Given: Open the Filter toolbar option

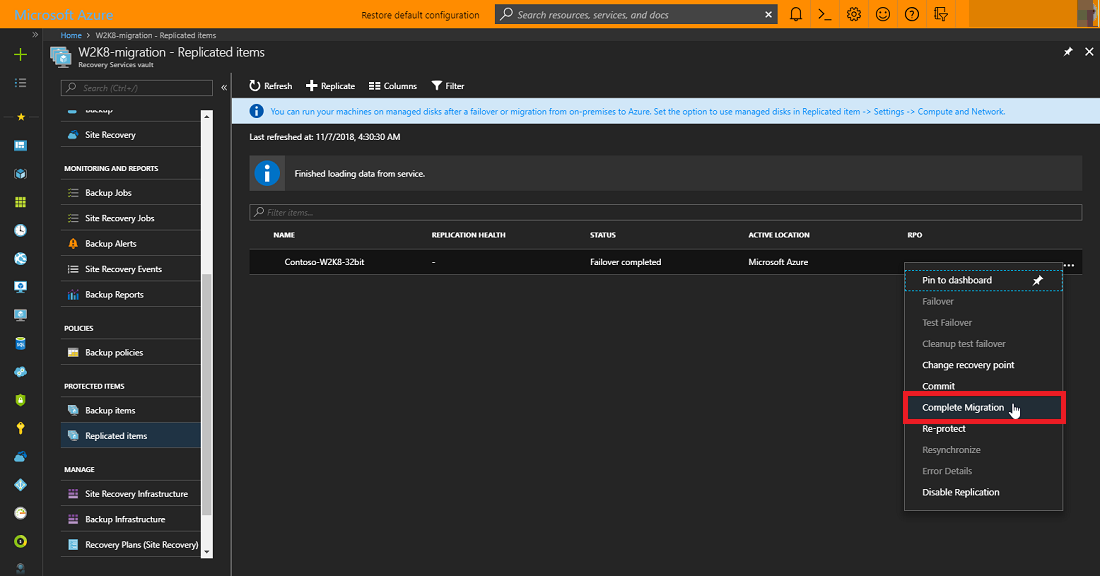Looking at the screenshot, I should pyautogui.click(x=447, y=85).
